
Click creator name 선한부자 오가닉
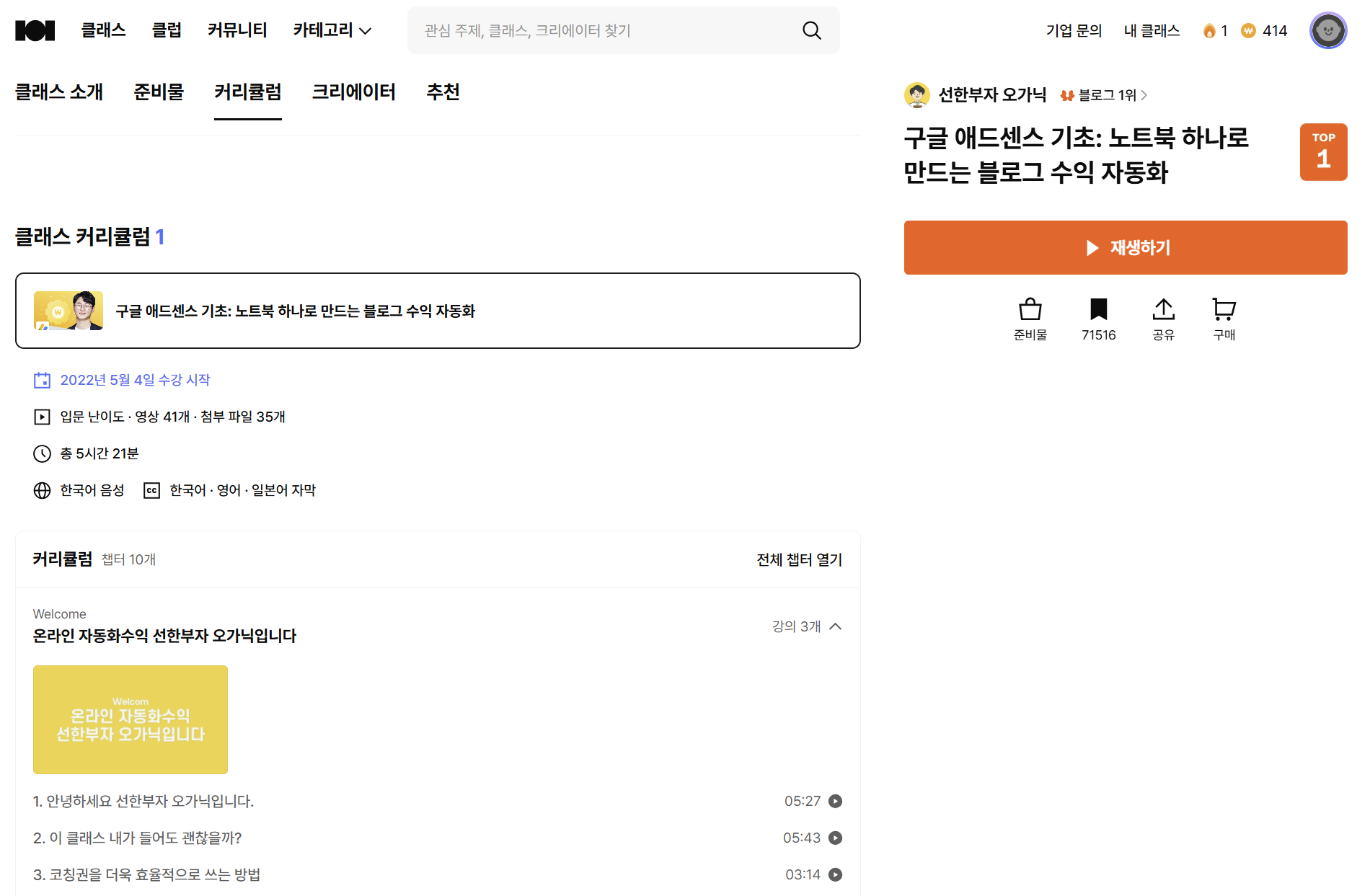992,95
